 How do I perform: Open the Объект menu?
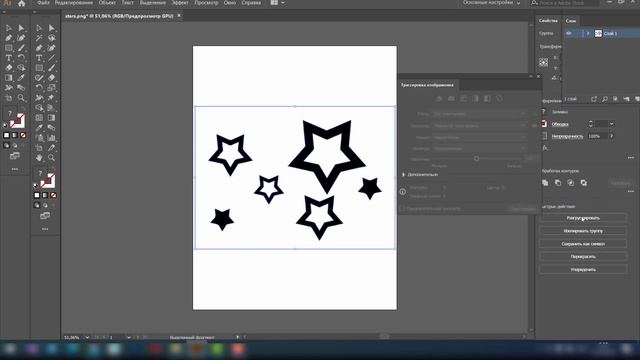[x=107, y=3]
